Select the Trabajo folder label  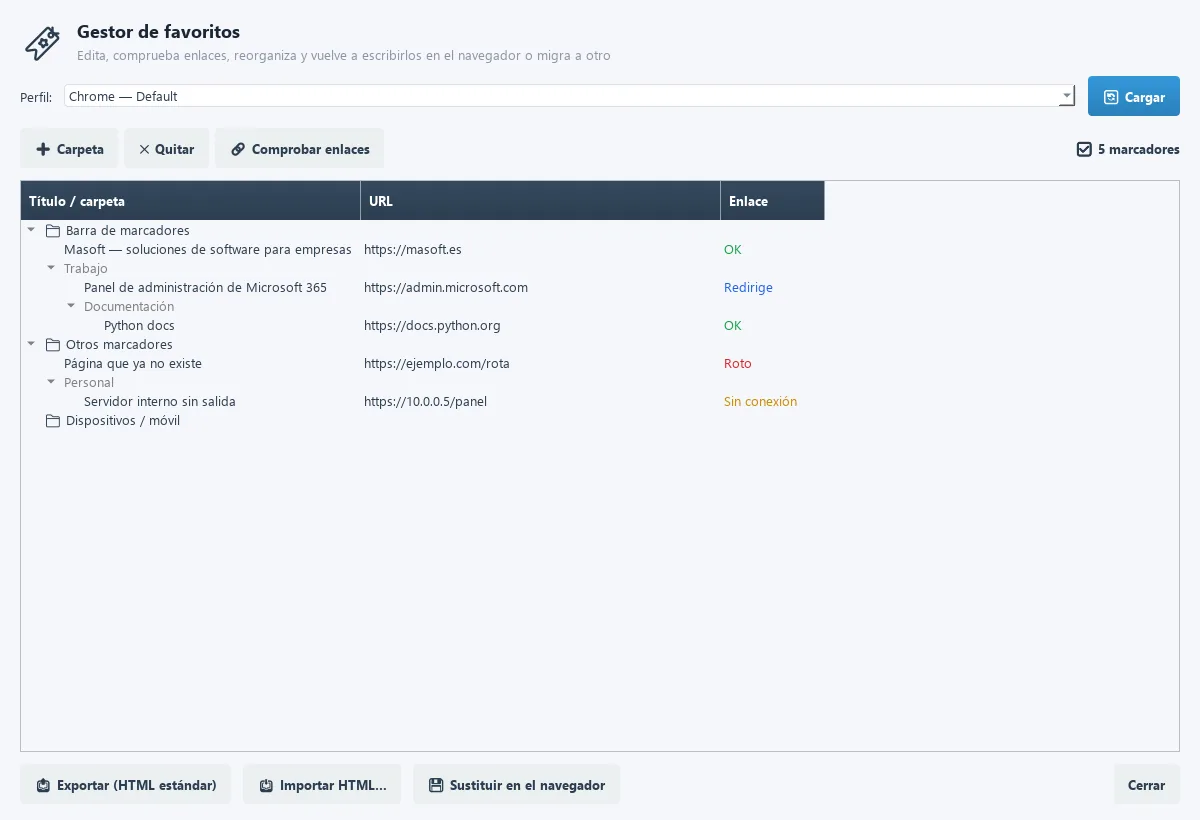[x=86, y=269]
